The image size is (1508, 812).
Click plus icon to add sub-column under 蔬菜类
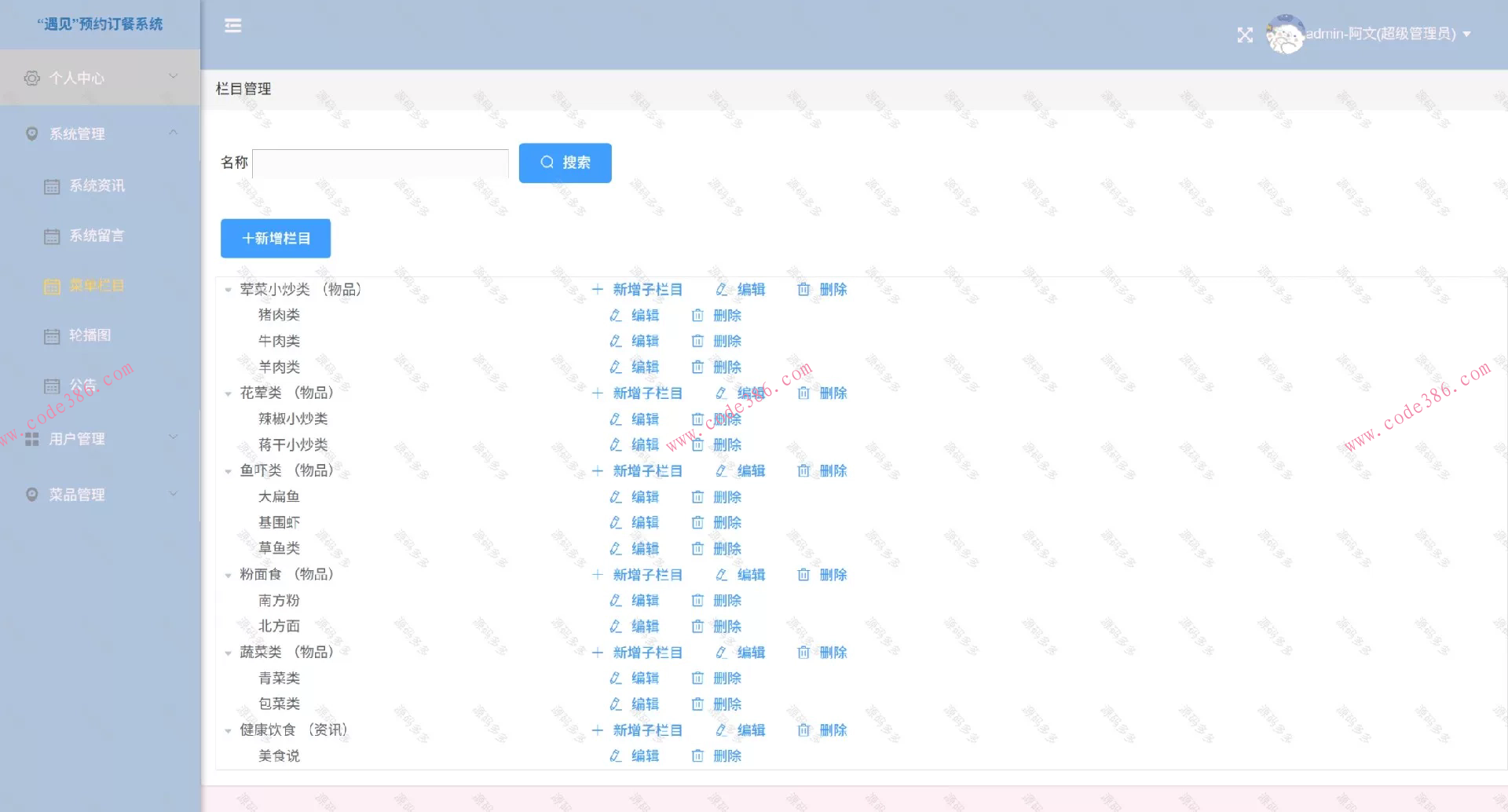(598, 653)
